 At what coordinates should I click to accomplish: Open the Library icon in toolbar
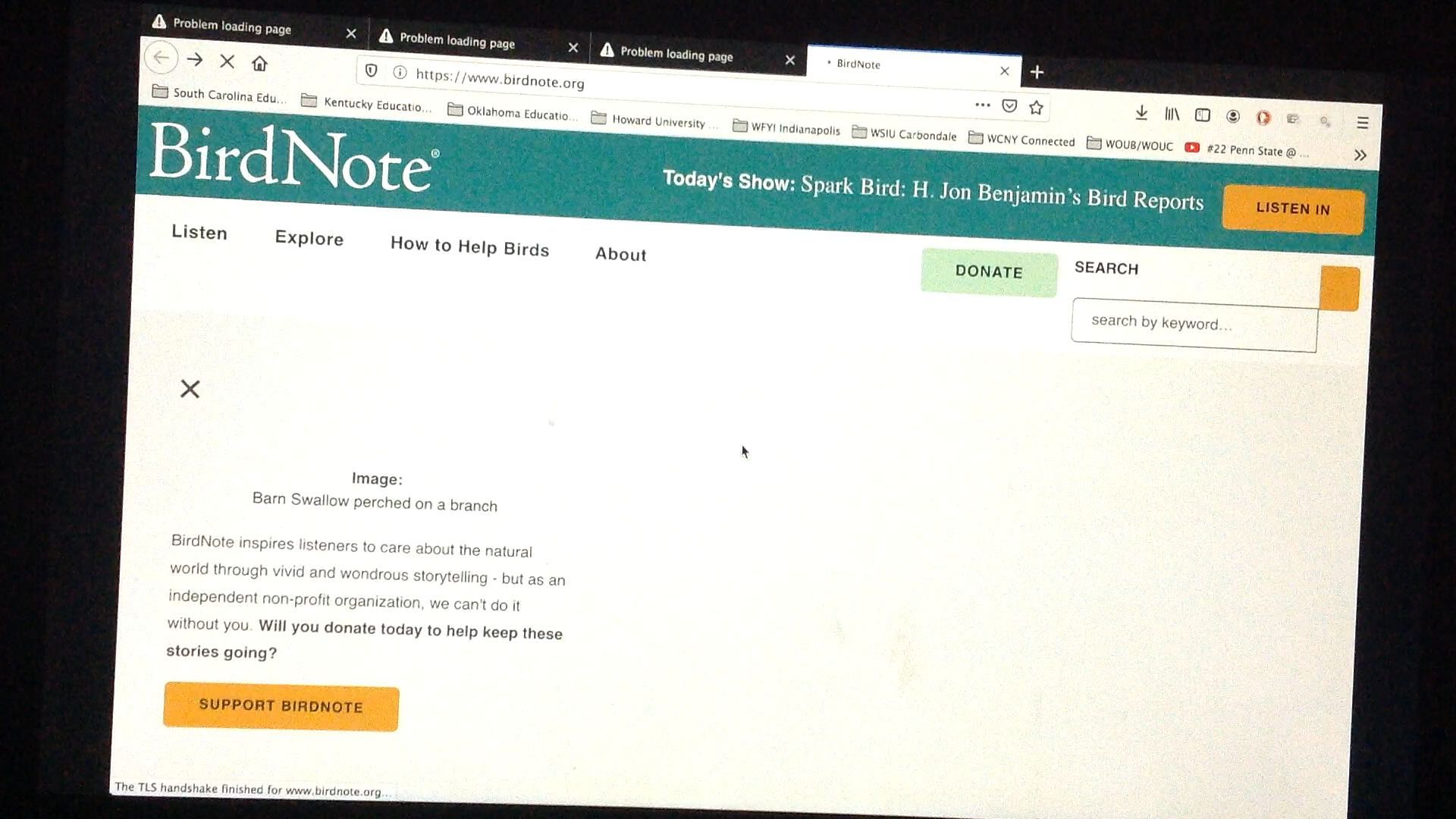(x=1172, y=115)
